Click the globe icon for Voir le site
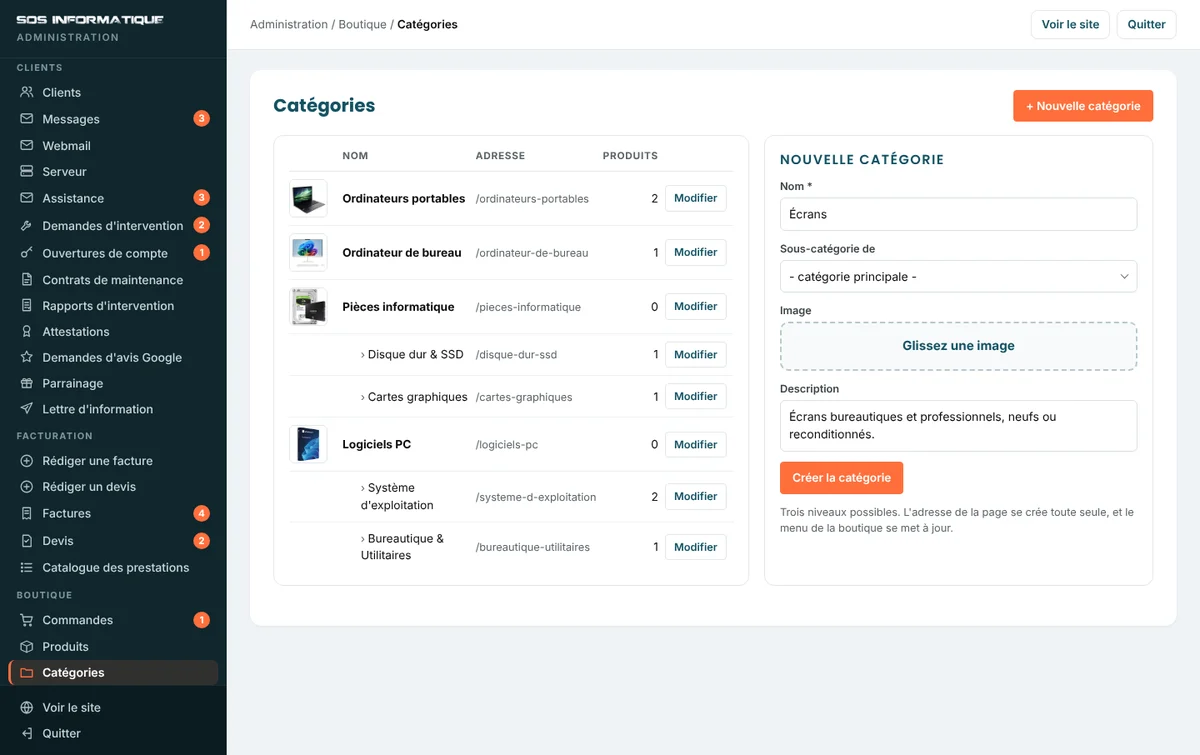This screenshot has height=755, width=1200. click(27, 708)
